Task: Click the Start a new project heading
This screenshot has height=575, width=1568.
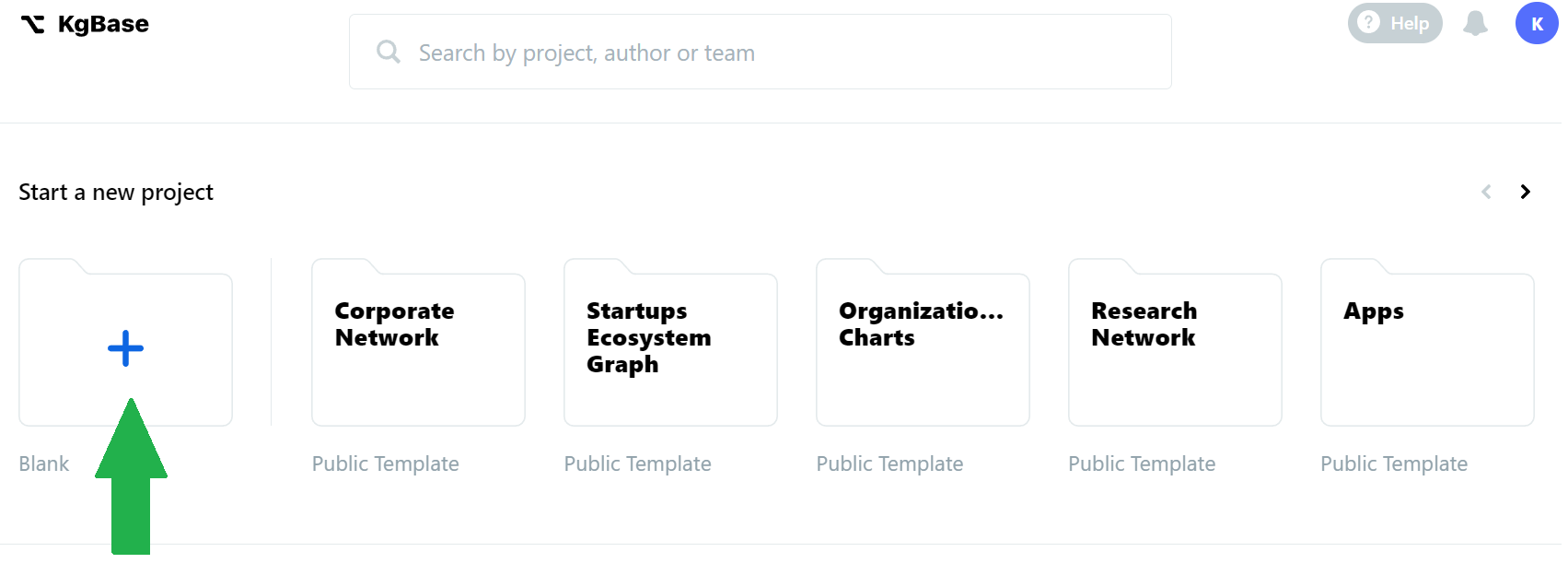Action: (116, 192)
